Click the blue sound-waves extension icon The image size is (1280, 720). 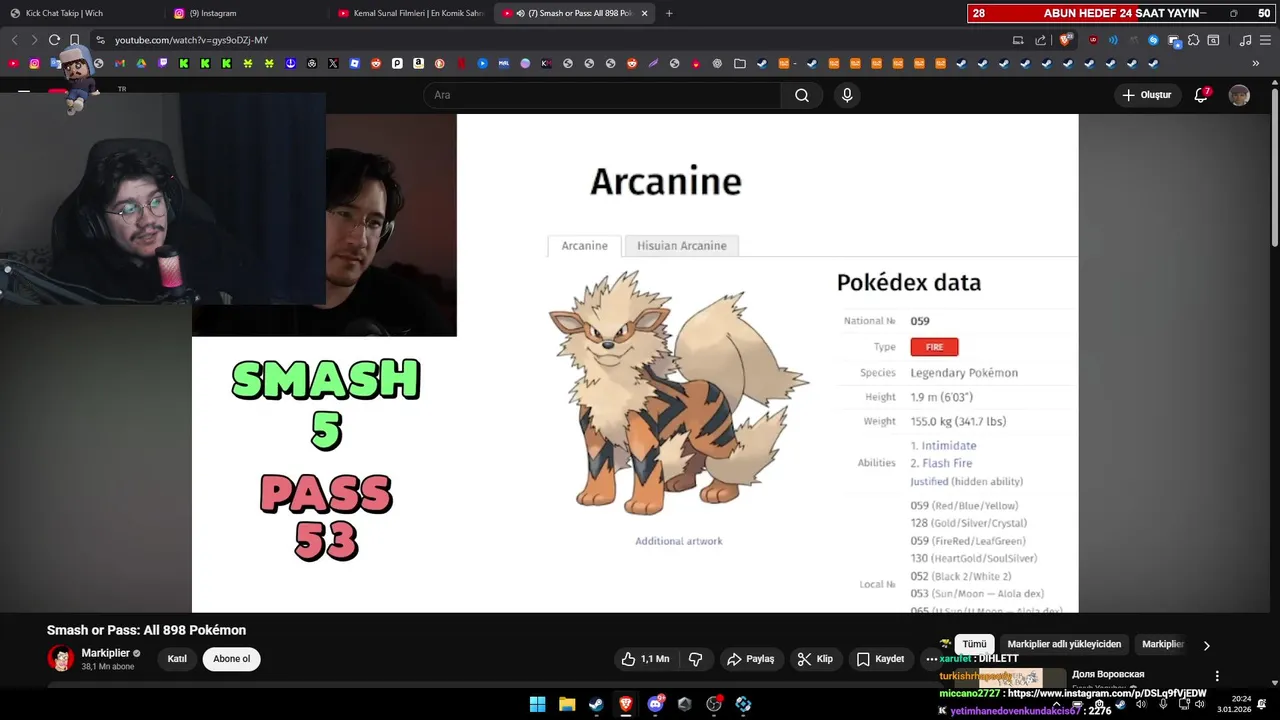click(1113, 40)
